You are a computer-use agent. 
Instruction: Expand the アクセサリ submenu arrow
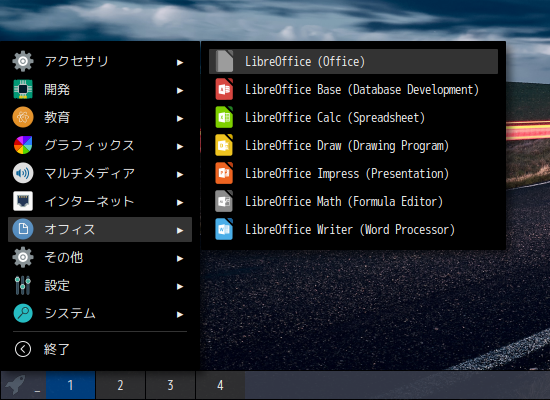pos(180,62)
